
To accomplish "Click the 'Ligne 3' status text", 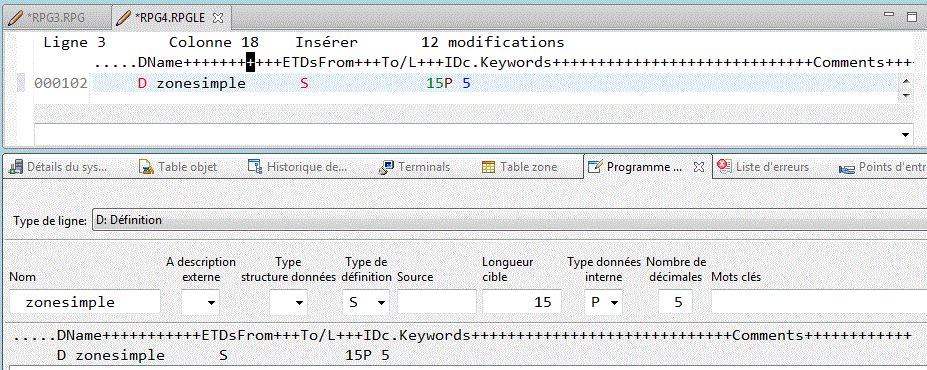I will pos(74,43).
